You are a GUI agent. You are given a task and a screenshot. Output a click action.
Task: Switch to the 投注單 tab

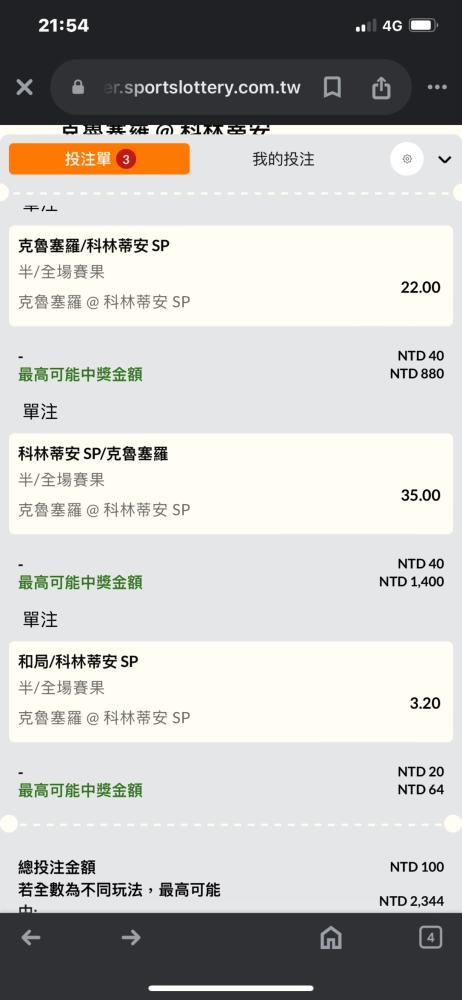coord(99,159)
